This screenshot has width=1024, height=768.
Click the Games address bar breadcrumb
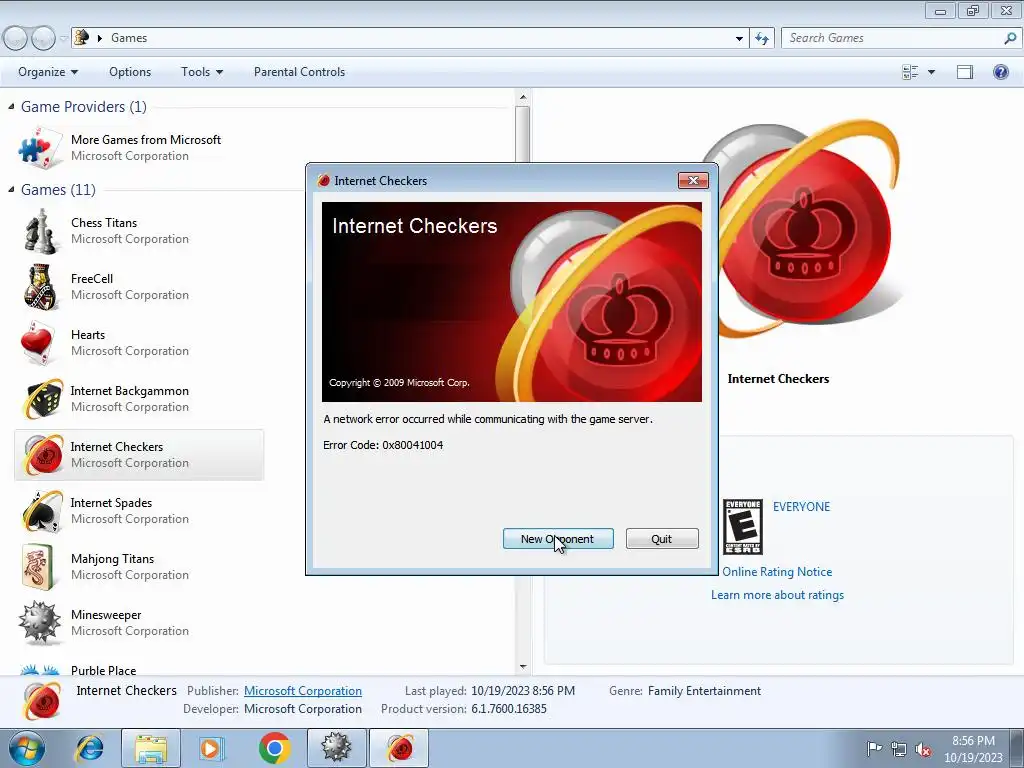(x=129, y=38)
